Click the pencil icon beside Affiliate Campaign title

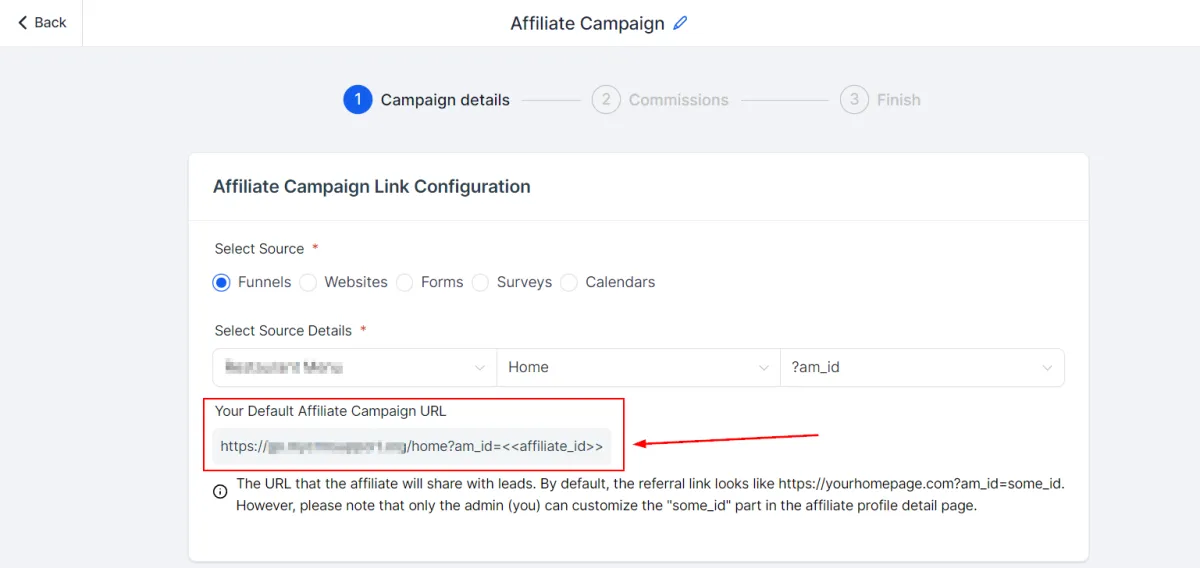[x=681, y=23]
